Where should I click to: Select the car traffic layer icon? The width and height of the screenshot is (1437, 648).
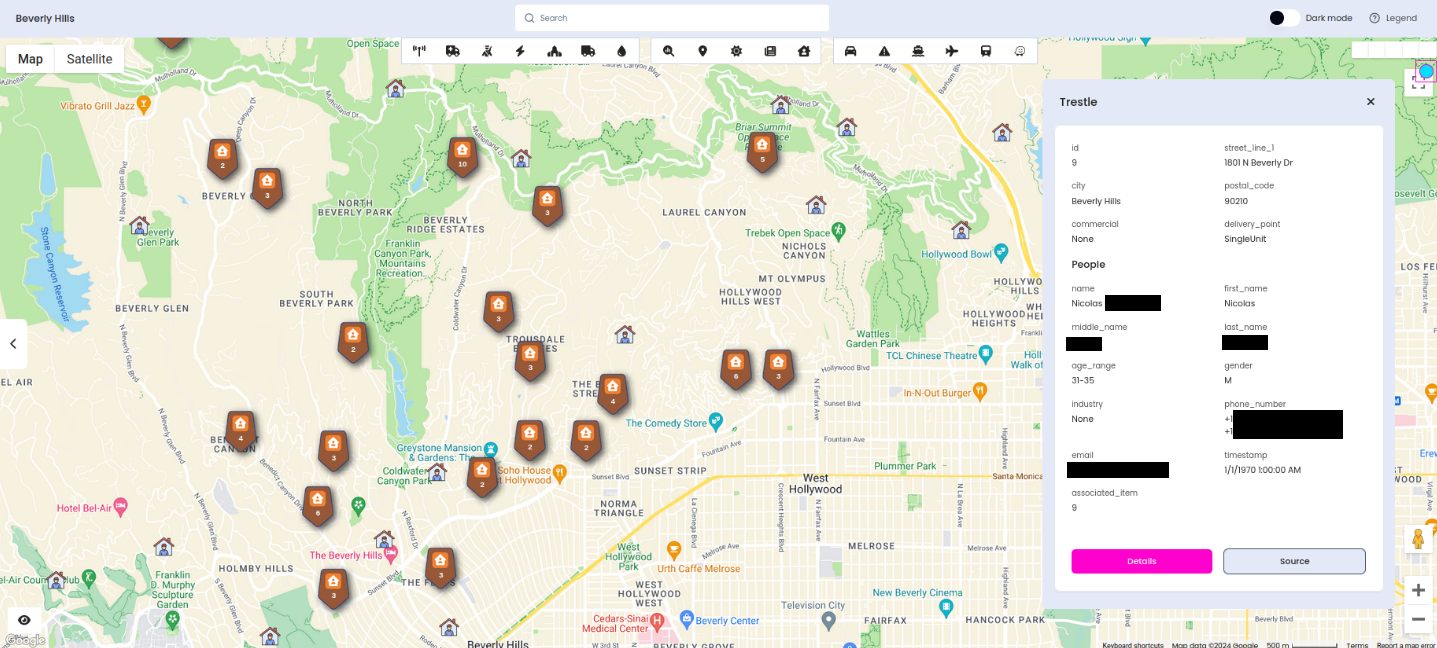pos(851,51)
